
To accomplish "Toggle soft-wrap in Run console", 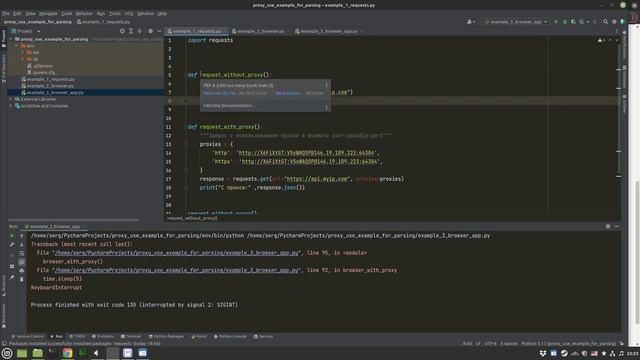I will [x=22, y=253].
